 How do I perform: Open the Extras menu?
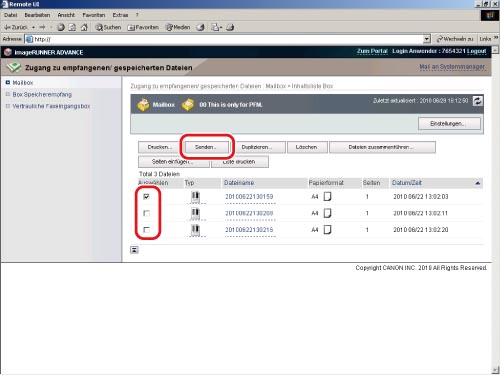coord(120,15)
